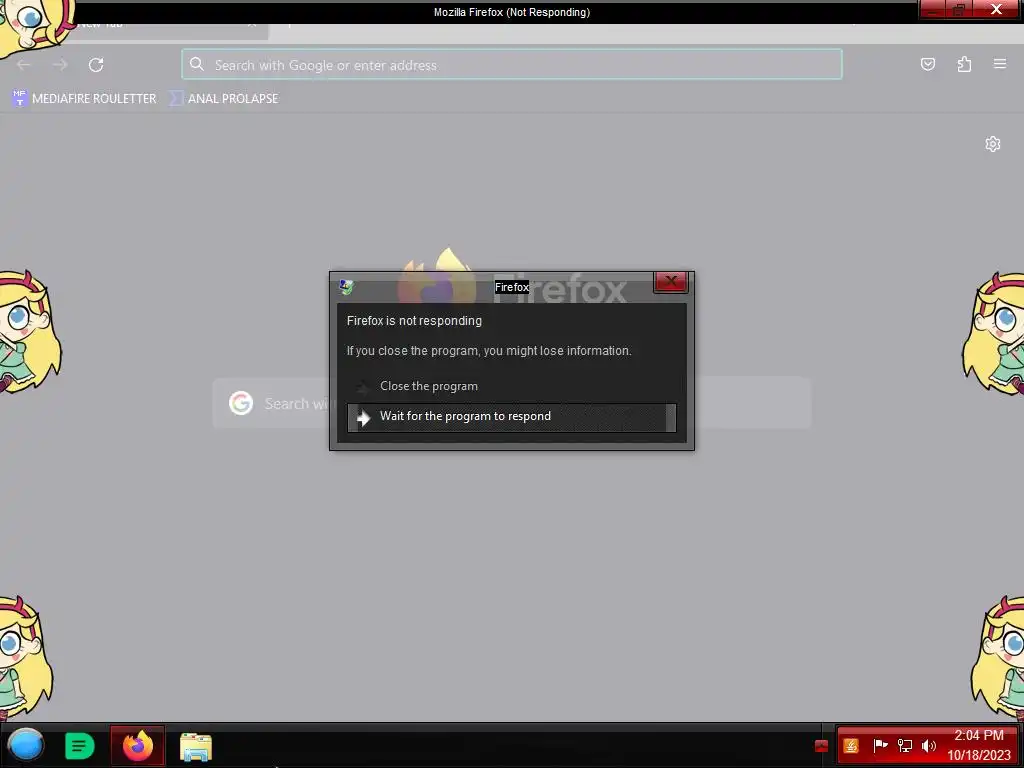Viewport: 1024px width, 768px height.
Task: Click the dialog's title bar program icon
Action: 346,287
